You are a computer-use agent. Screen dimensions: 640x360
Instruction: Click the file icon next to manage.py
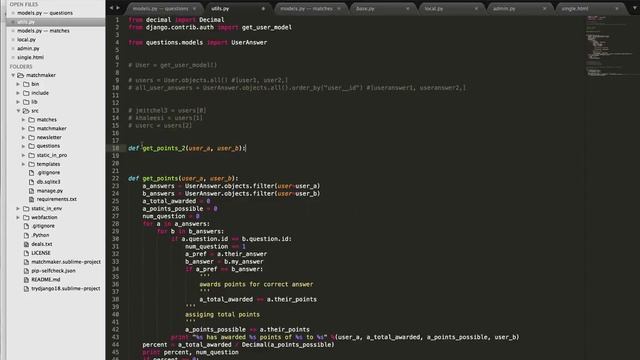[31, 191]
